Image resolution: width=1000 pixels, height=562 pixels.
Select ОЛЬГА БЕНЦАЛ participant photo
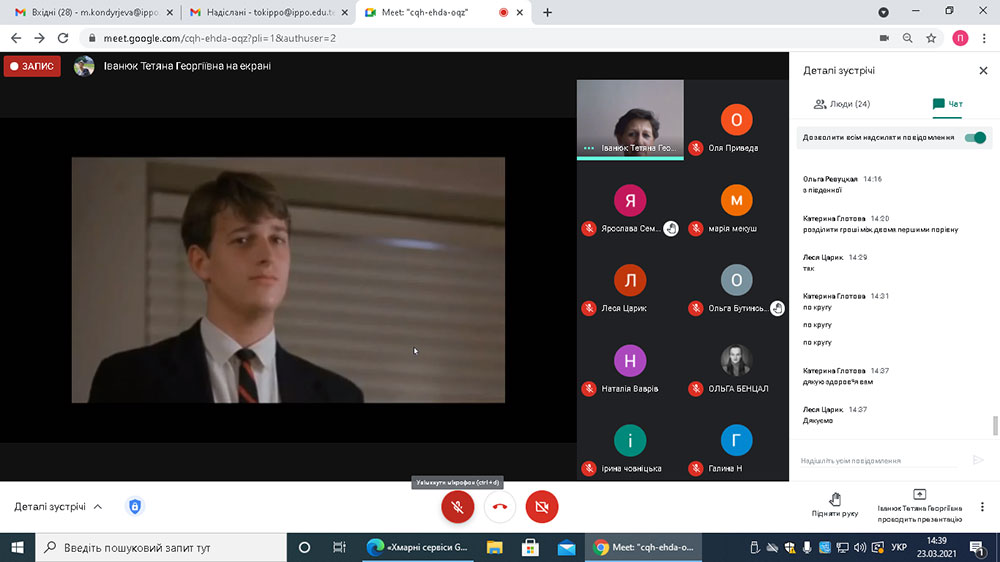click(x=736, y=360)
